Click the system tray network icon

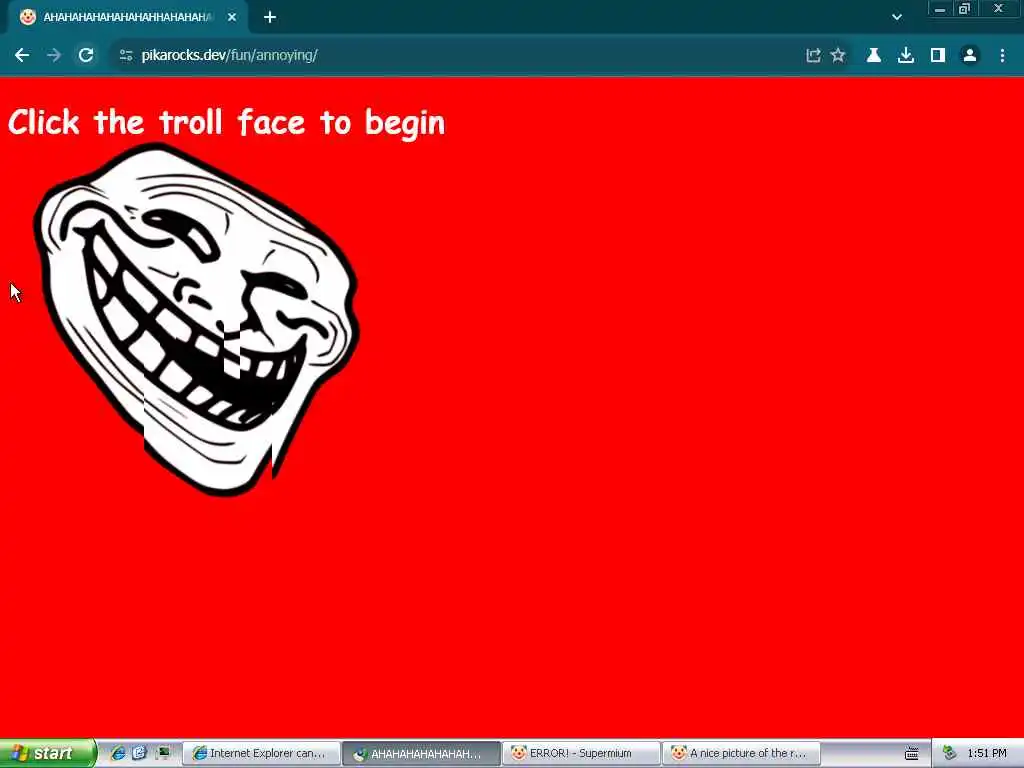click(x=950, y=753)
